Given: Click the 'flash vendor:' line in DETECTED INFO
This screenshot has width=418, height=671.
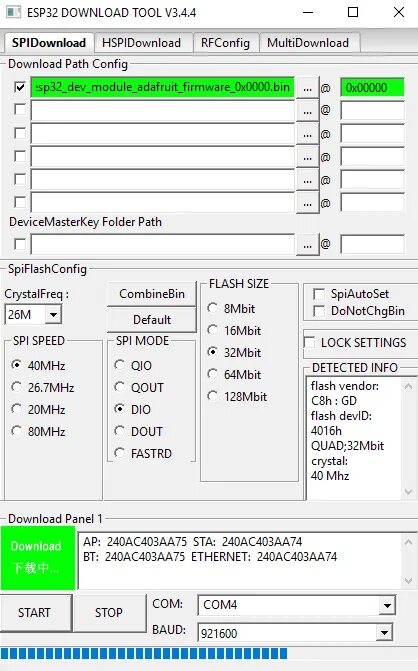Looking at the screenshot, I should 345,386.
